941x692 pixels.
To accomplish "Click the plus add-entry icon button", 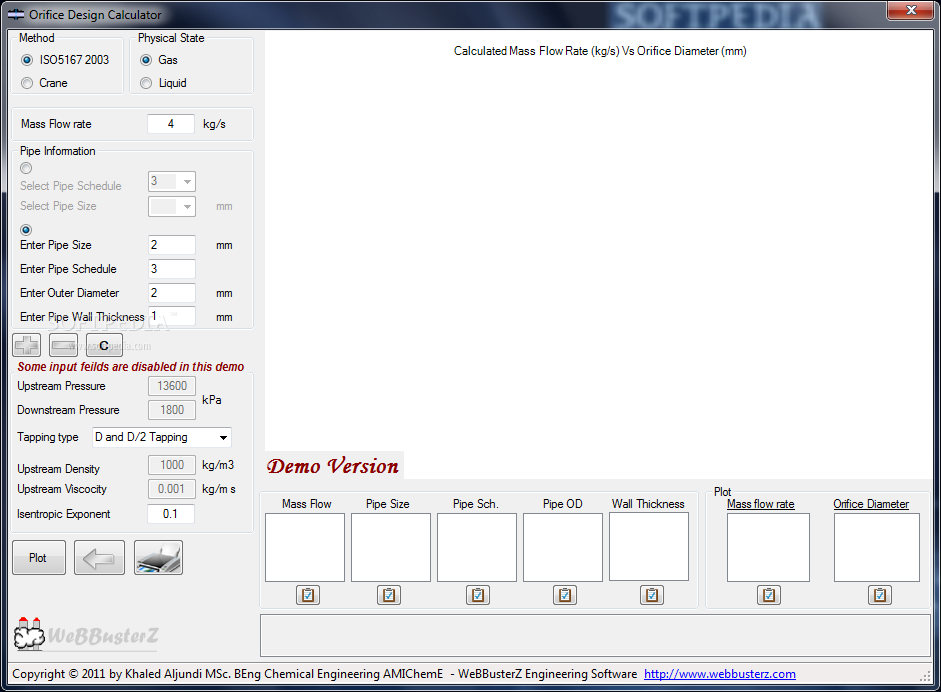I will pyautogui.click(x=26, y=345).
